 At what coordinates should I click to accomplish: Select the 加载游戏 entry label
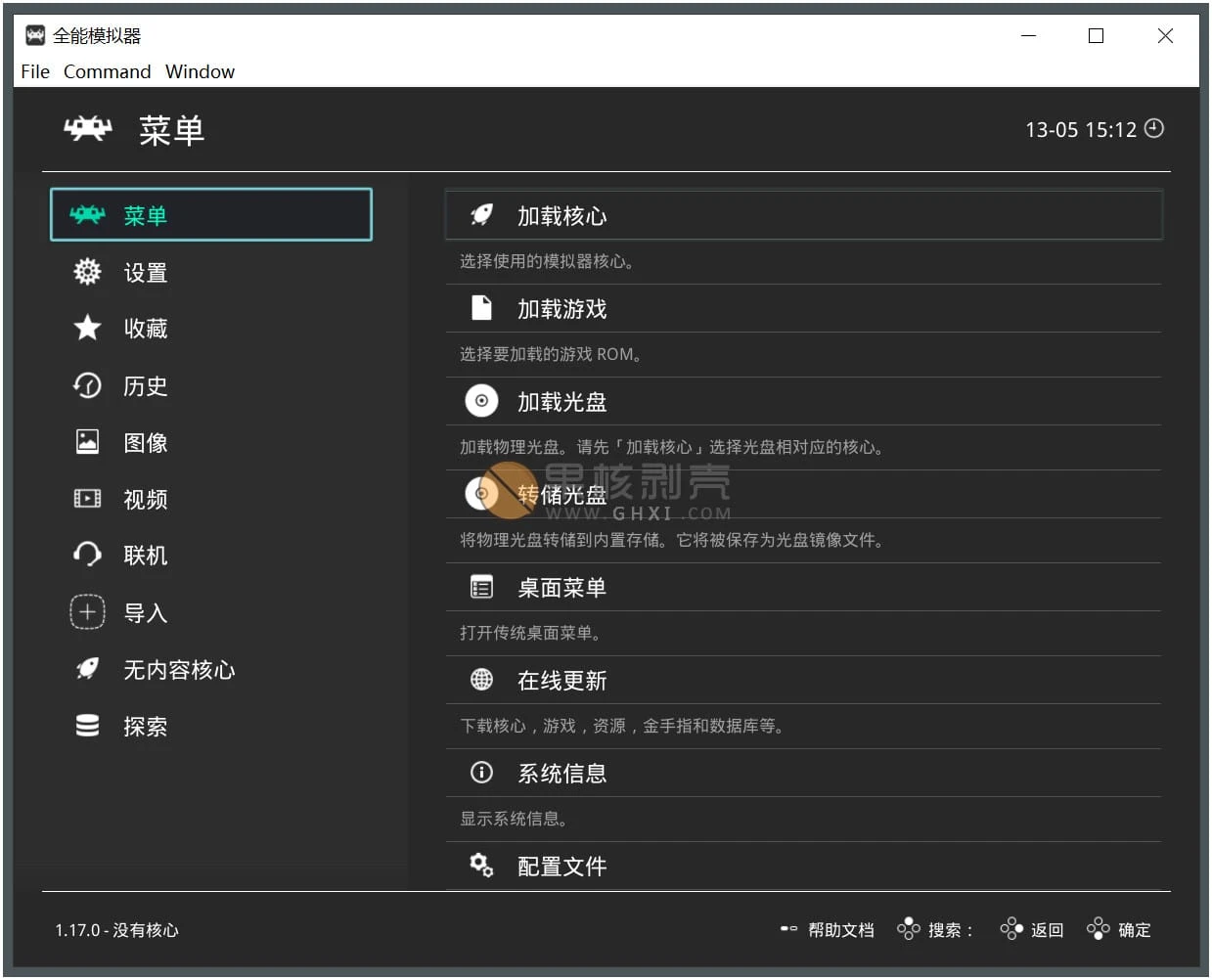coord(562,308)
